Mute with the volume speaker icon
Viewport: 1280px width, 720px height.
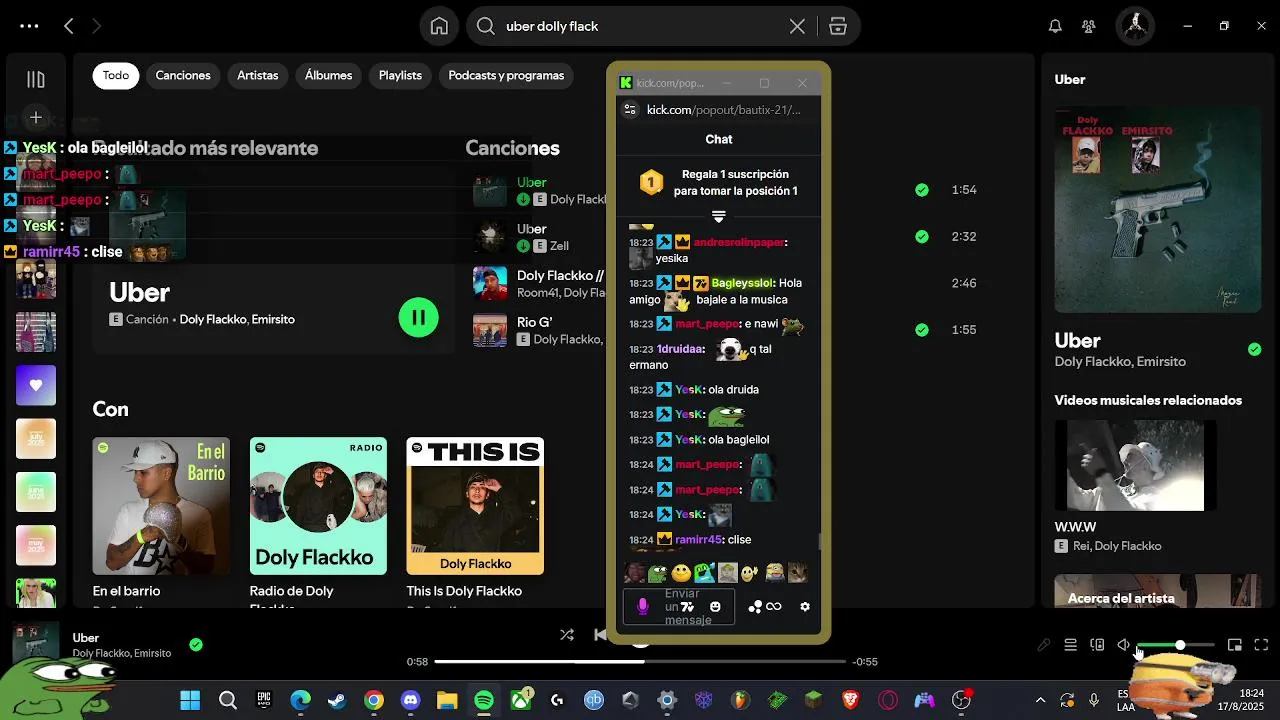click(1124, 645)
